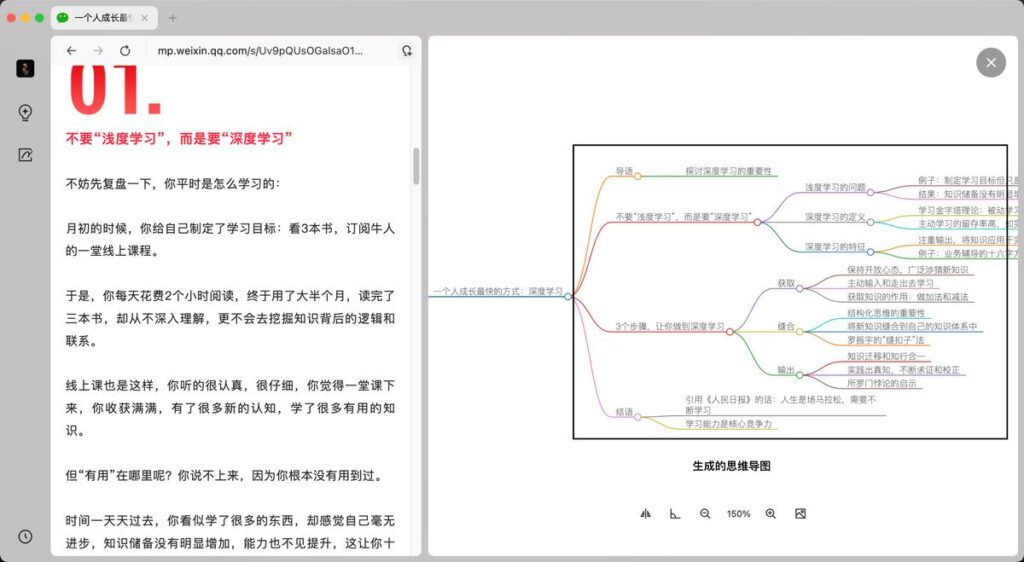Click the mp.weixin.qq.com address bar
The width and height of the screenshot is (1024, 562).
click(x=260, y=50)
